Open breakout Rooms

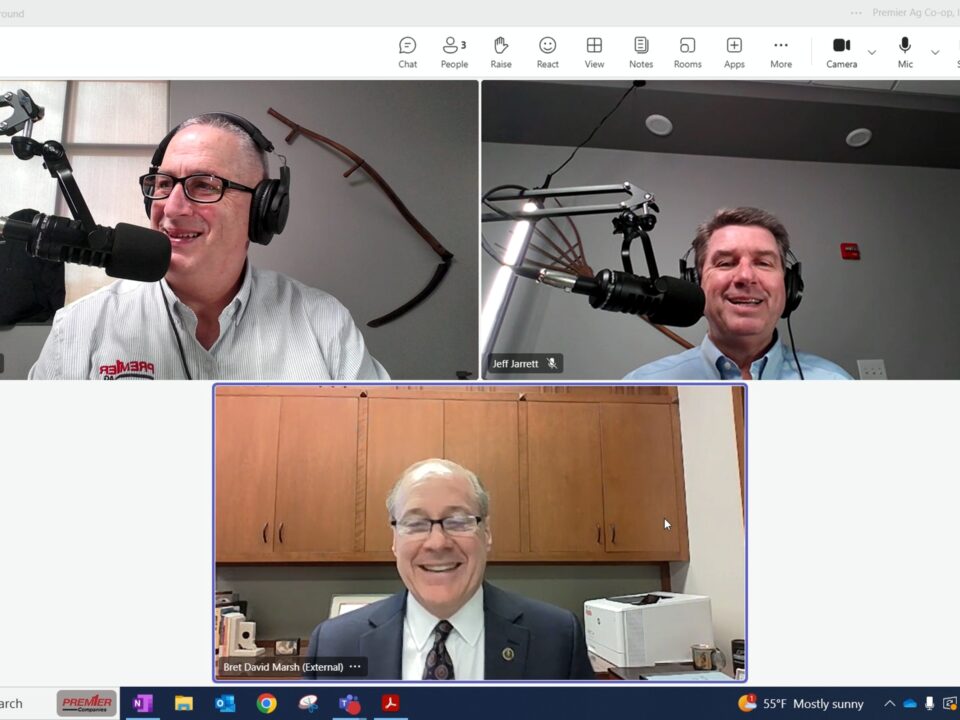tap(687, 52)
